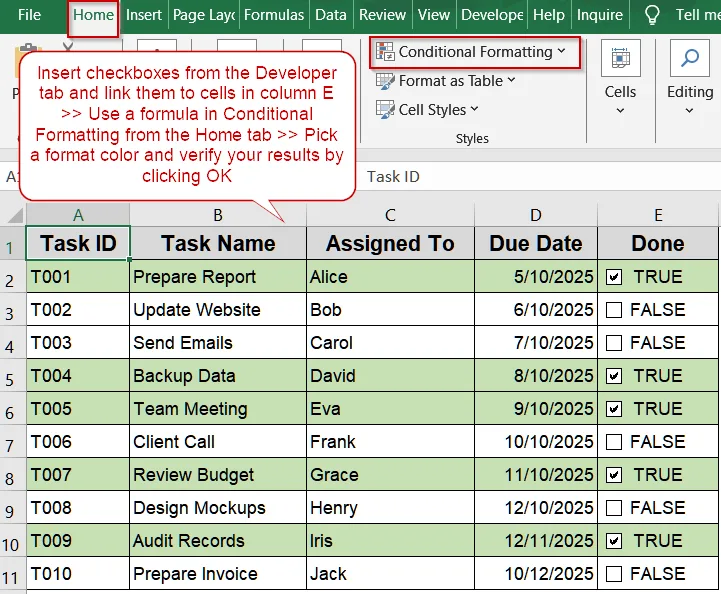Click the Conditional Formatting icon

pos(385,51)
